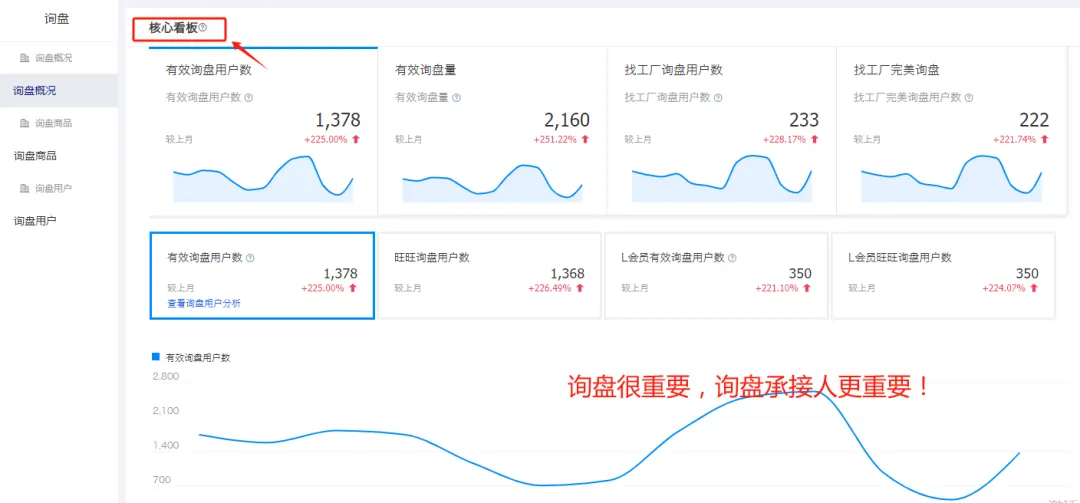
Task: Click help icon beside 有效询盘用户数 in top card
Action: [249, 98]
